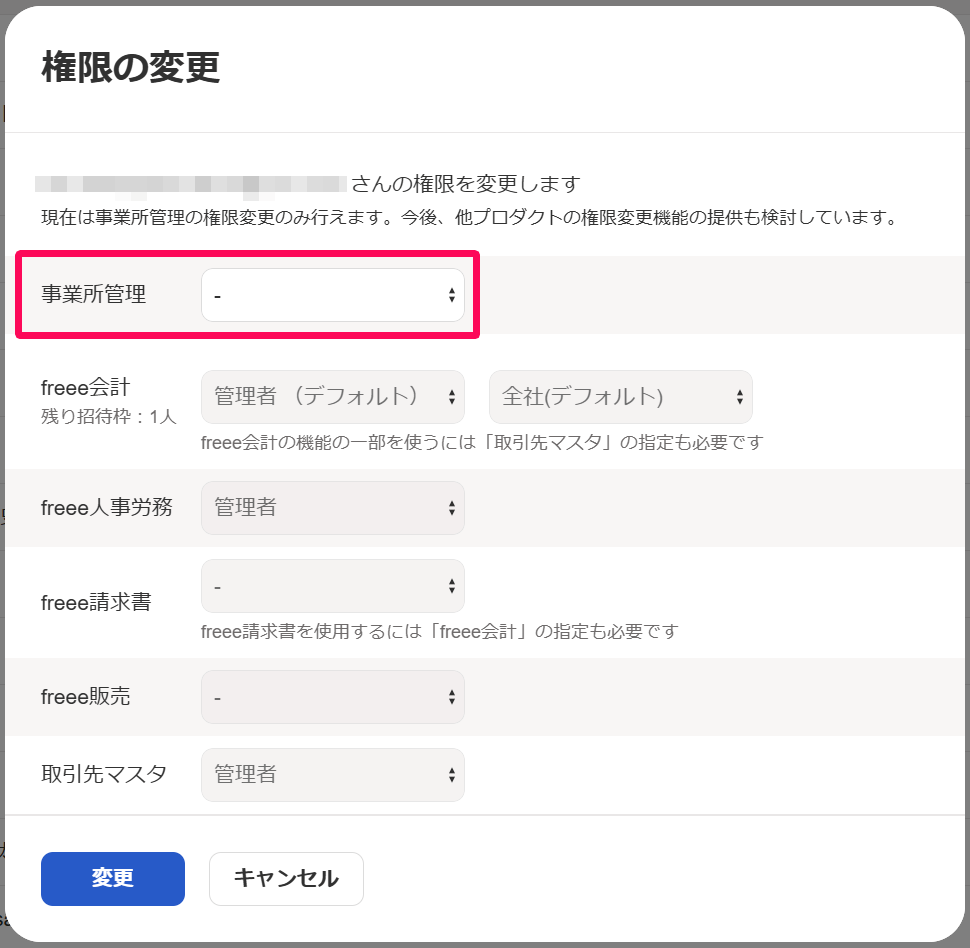Viewport: 970px width, 948px height.
Task: Open the 事業所管理 permission dropdown
Action: [x=333, y=295]
